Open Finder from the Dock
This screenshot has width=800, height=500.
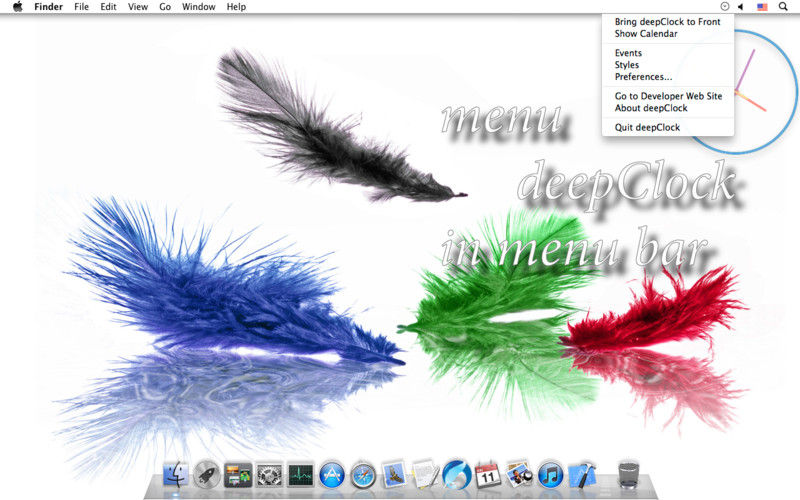(x=176, y=474)
